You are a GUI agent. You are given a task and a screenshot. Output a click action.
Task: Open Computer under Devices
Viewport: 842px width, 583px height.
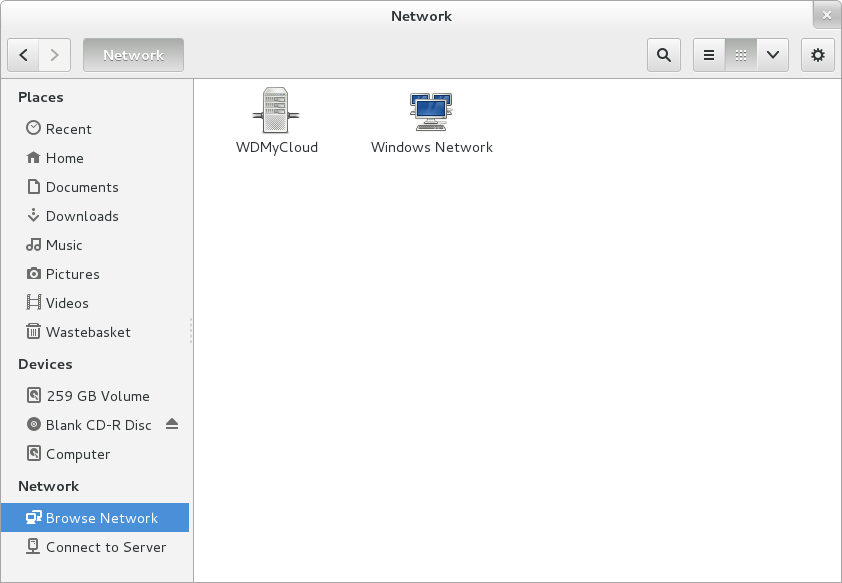click(x=77, y=454)
